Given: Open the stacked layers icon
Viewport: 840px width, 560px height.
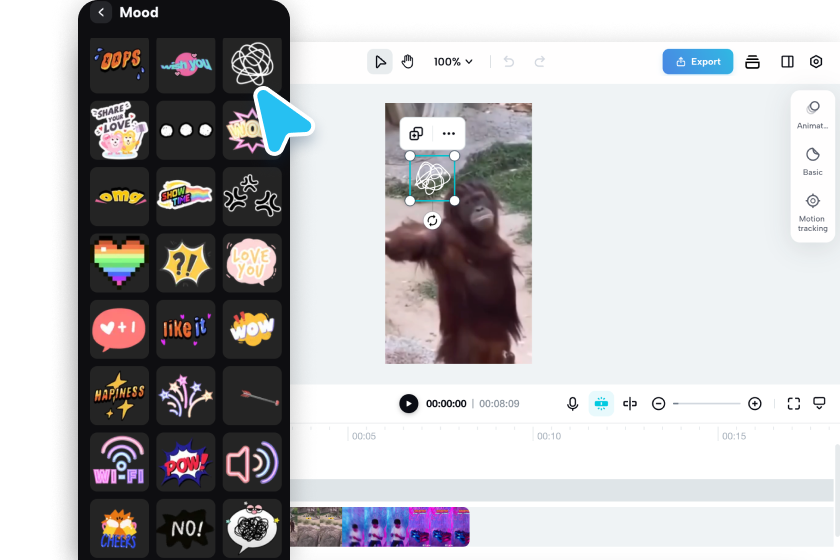Looking at the screenshot, I should [x=752, y=62].
